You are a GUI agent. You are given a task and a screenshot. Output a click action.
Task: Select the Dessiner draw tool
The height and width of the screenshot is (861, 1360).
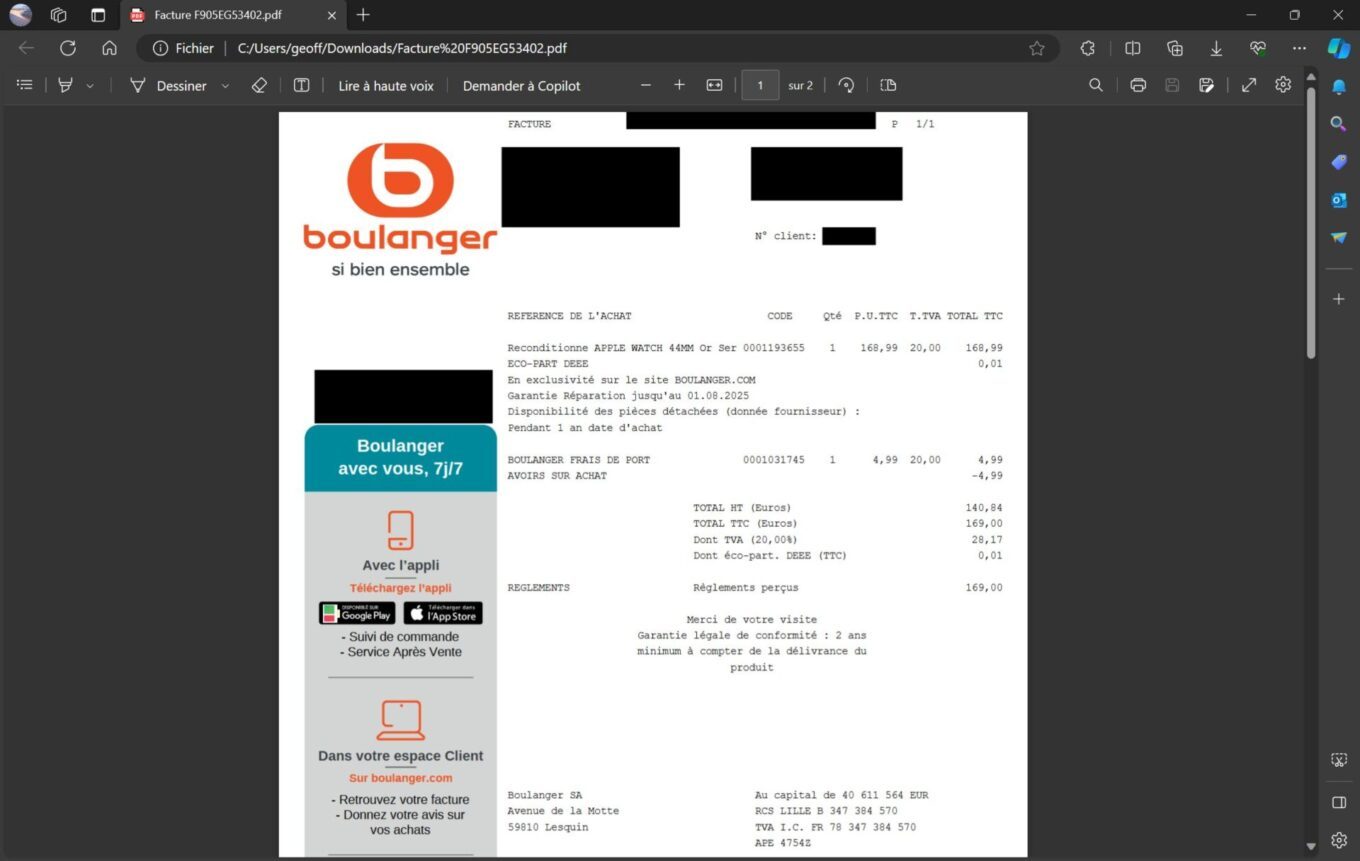pos(168,86)
